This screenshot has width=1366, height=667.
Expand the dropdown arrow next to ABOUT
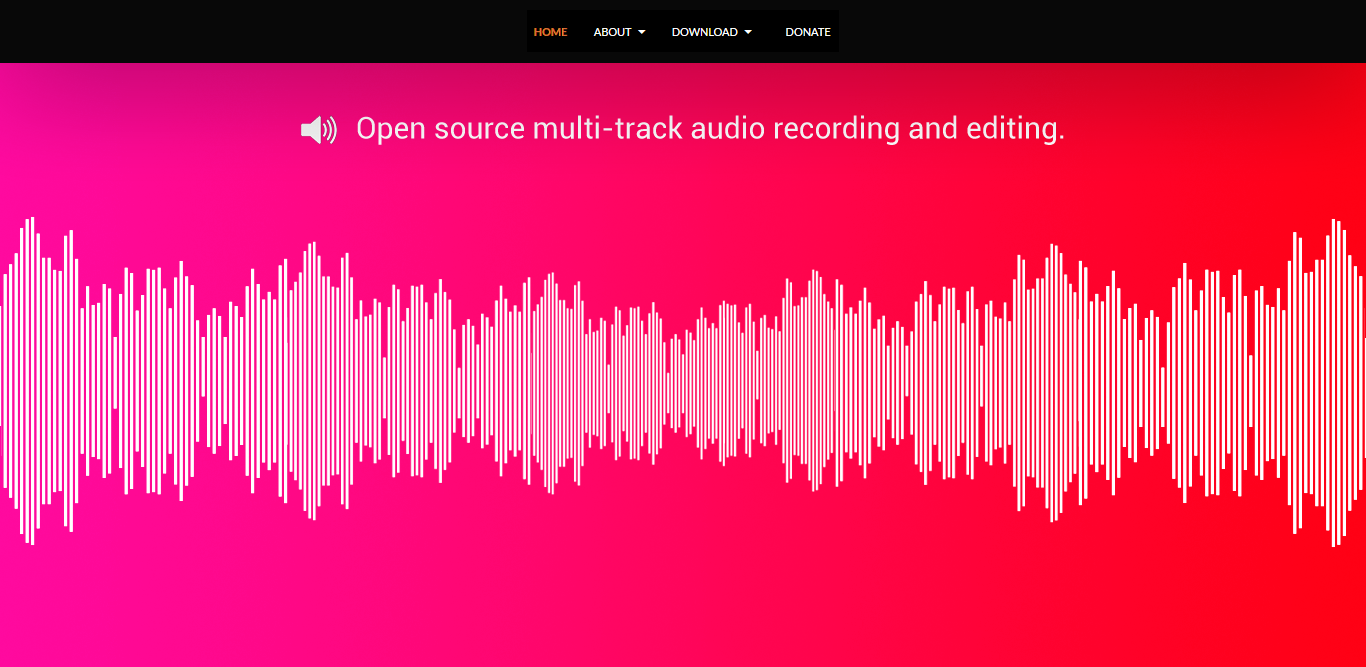tap(642, 32)
